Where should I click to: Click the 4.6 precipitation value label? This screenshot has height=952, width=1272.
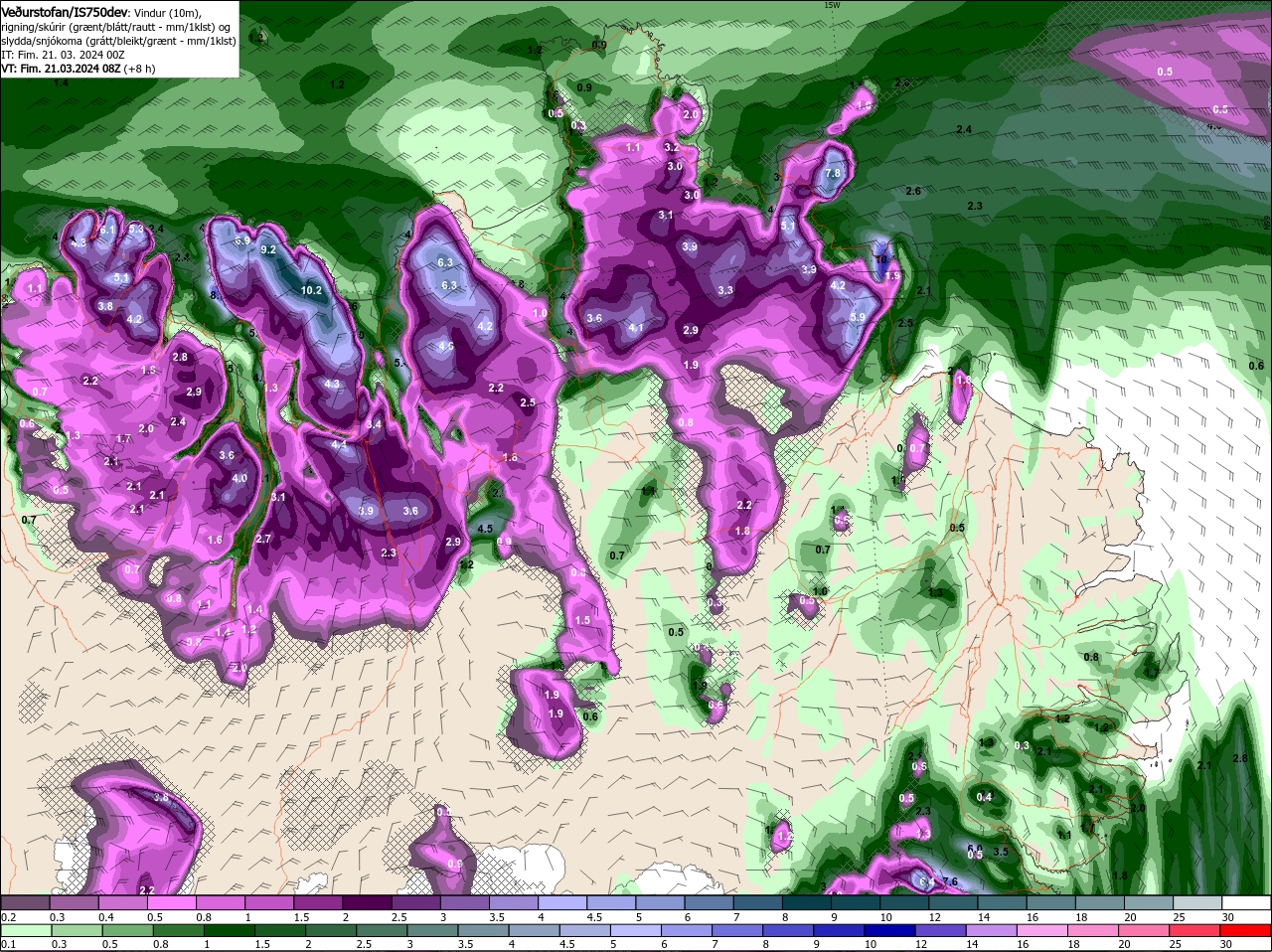coord(446,347)
